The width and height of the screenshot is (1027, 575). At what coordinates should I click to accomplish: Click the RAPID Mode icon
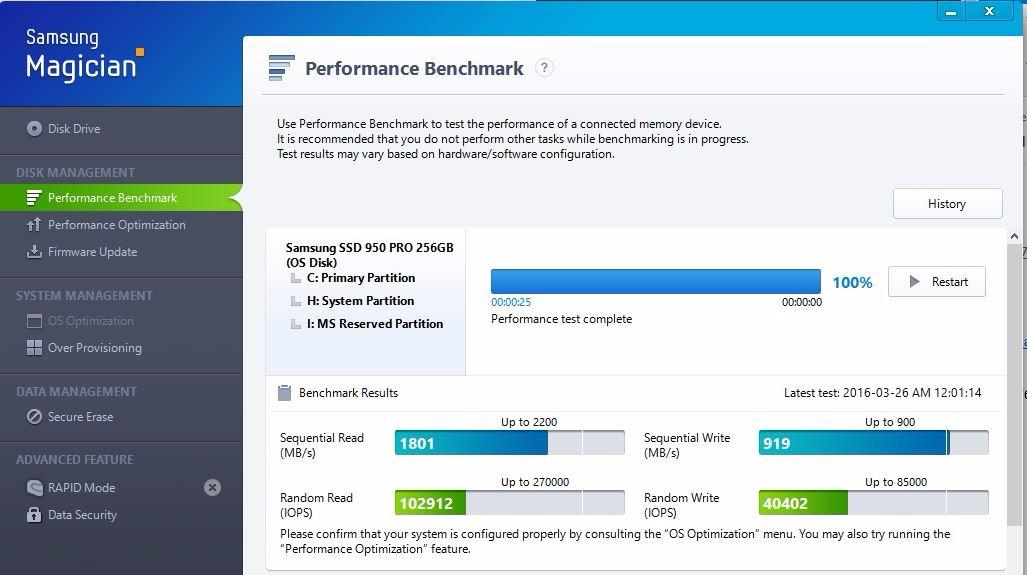(x=34, y=487)
